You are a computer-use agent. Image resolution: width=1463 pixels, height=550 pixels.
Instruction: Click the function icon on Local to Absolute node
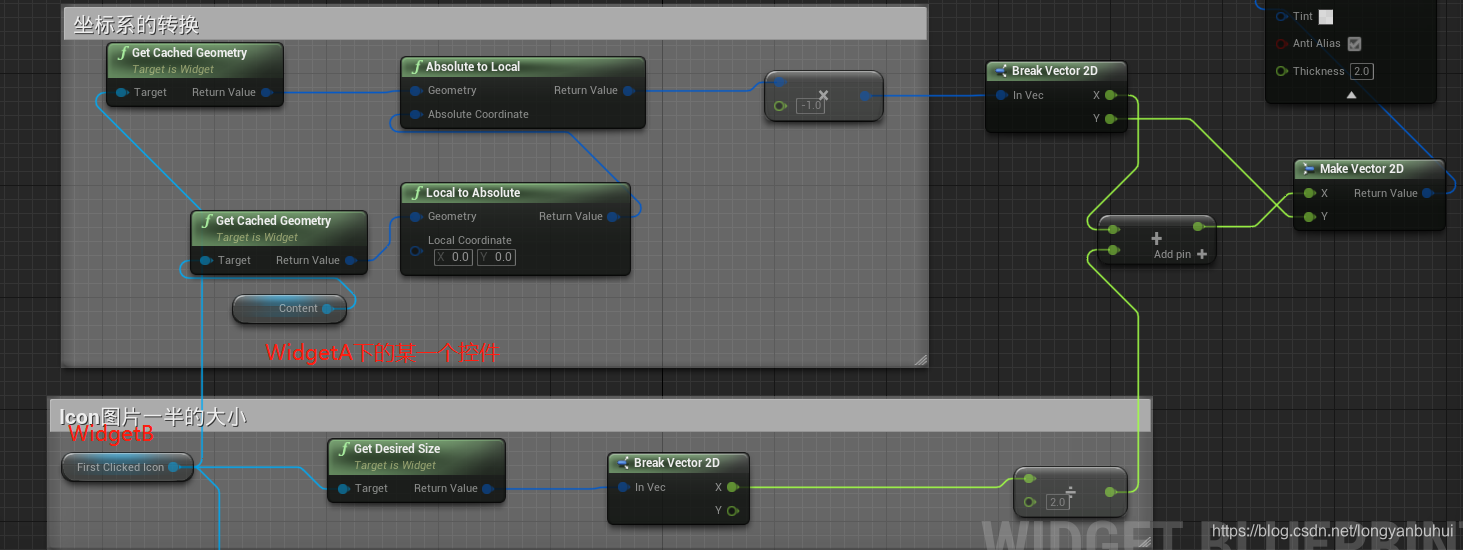[417, 193]
